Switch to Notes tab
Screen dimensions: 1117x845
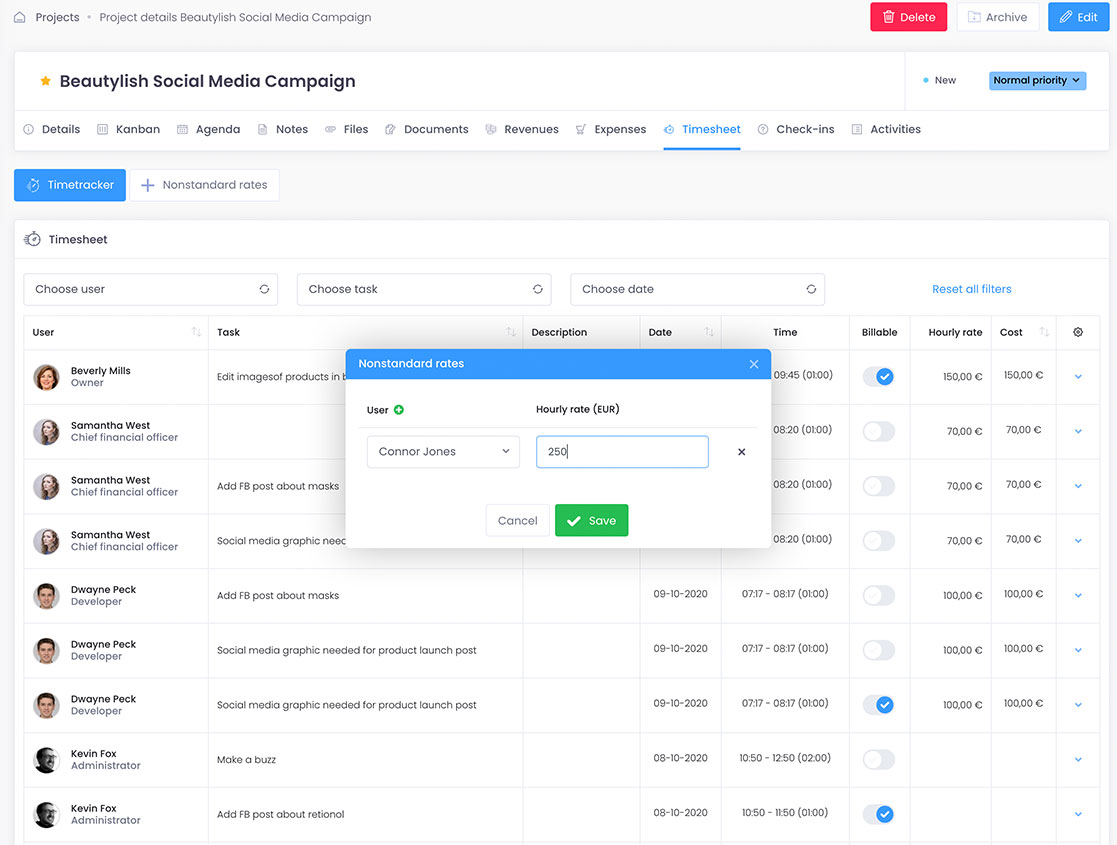coord(283,129)
